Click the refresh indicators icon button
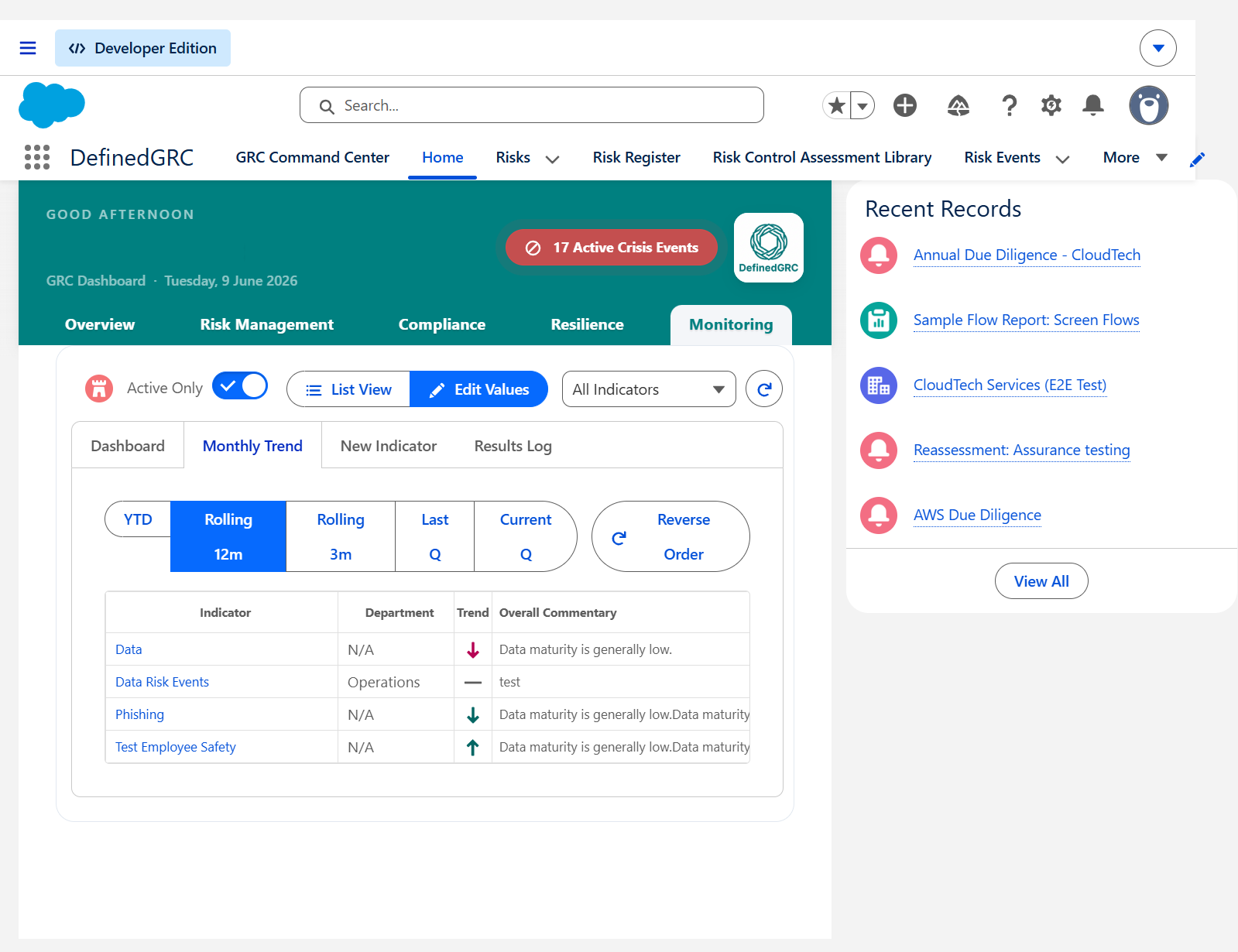The width and height of the screenshot is (1238, 952). click(x=763, y=389)
